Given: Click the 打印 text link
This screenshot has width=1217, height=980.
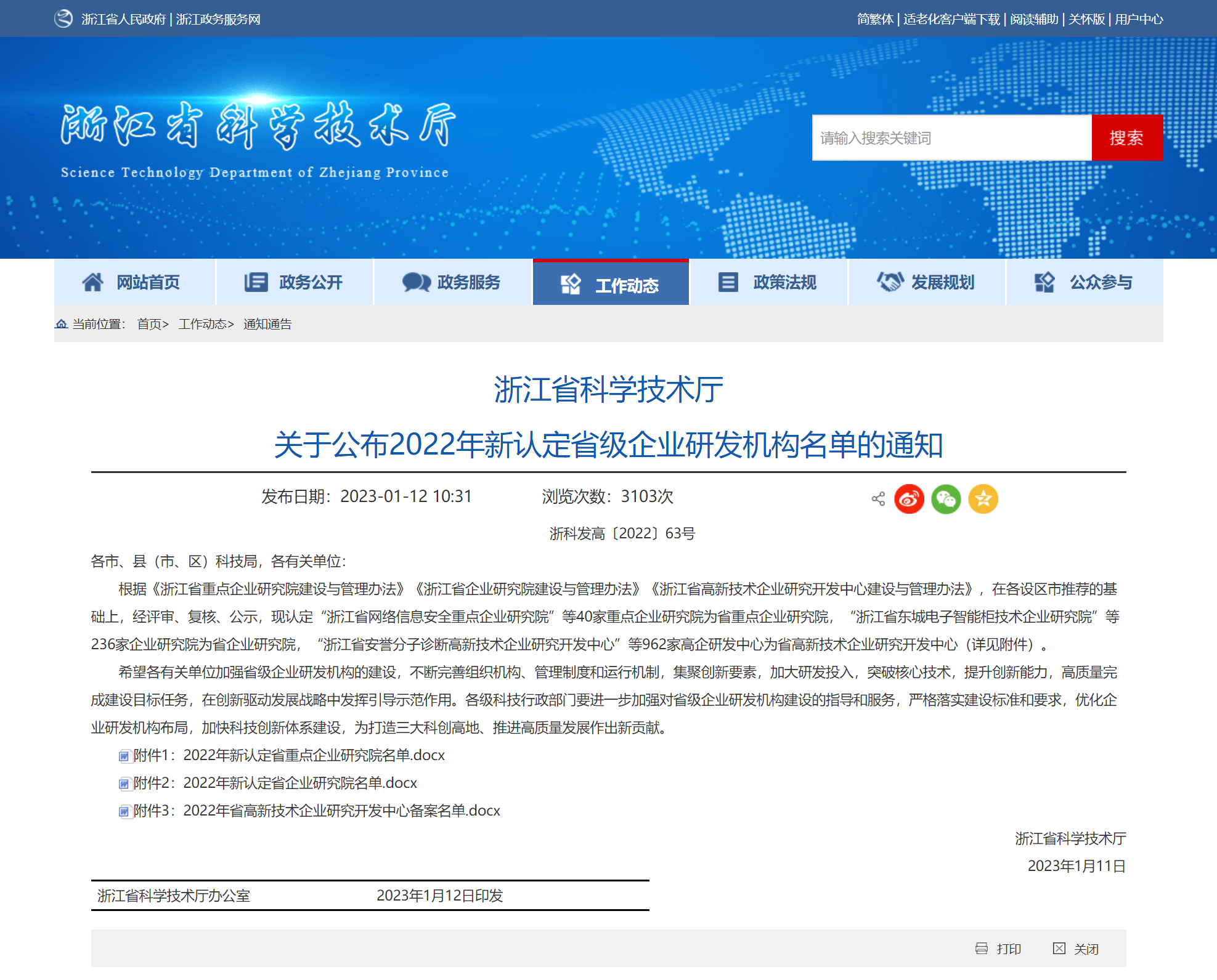Looking at the screenshot, I should tap(1009, 949).
